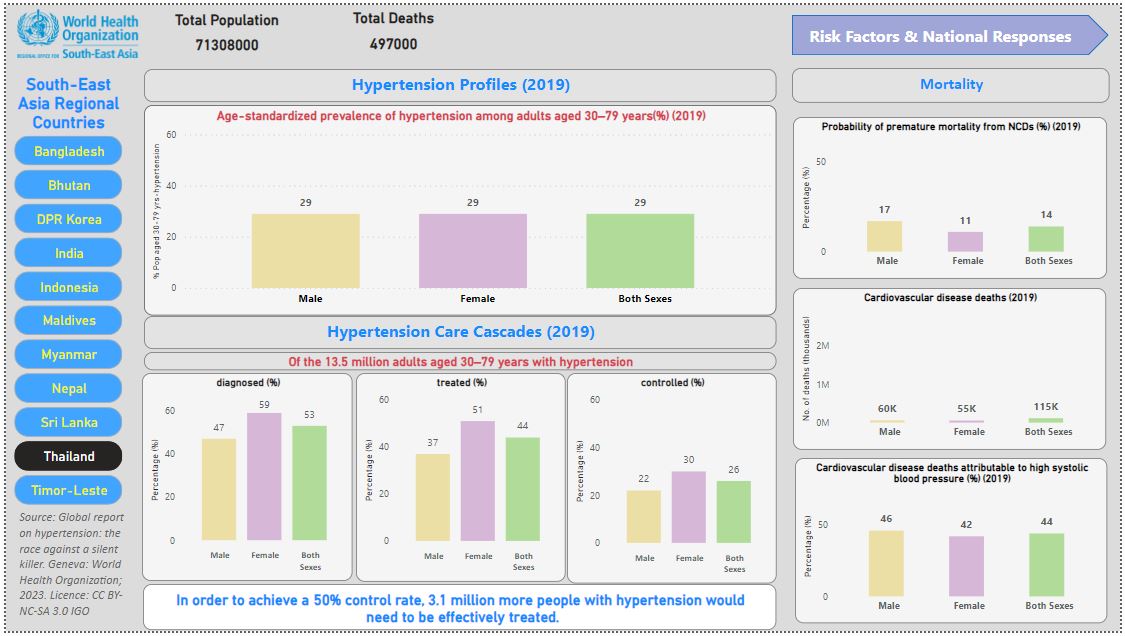Choose Maldives country button
This screenshot has height=636, width=1125.
point(68,321)
